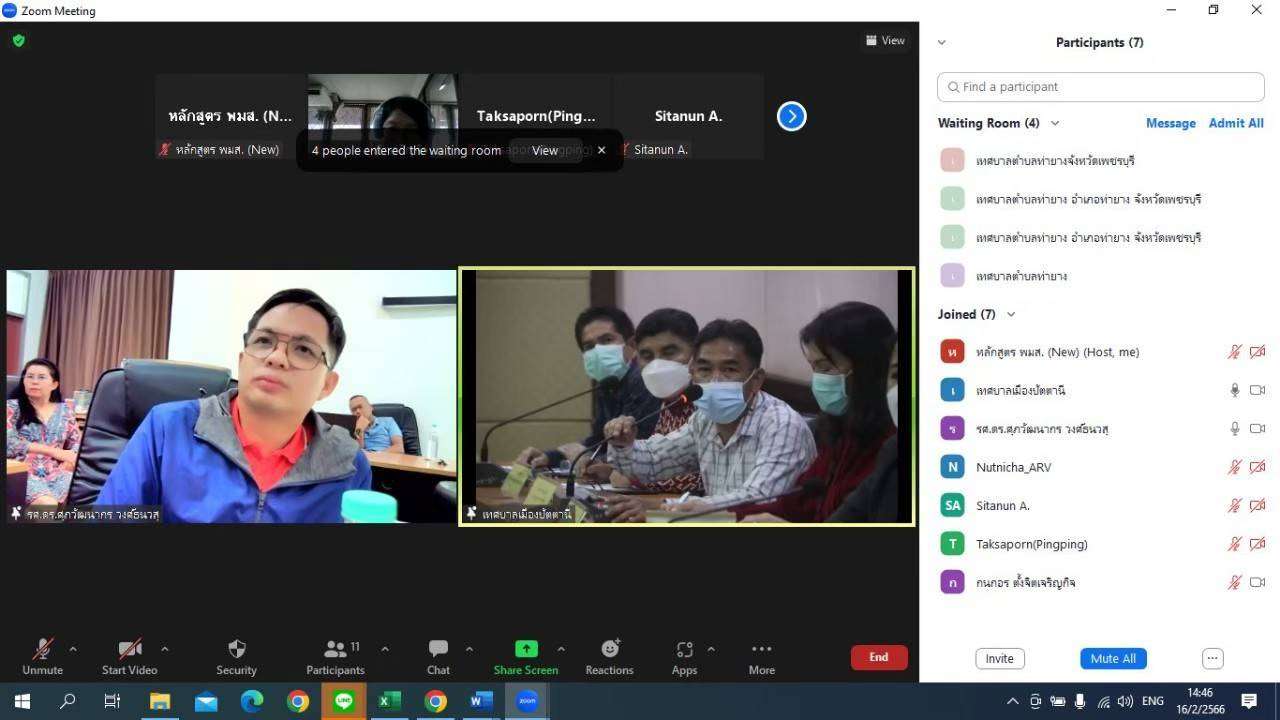
Task: Collapse the Waiting Room section
Action: point(1055,123)
